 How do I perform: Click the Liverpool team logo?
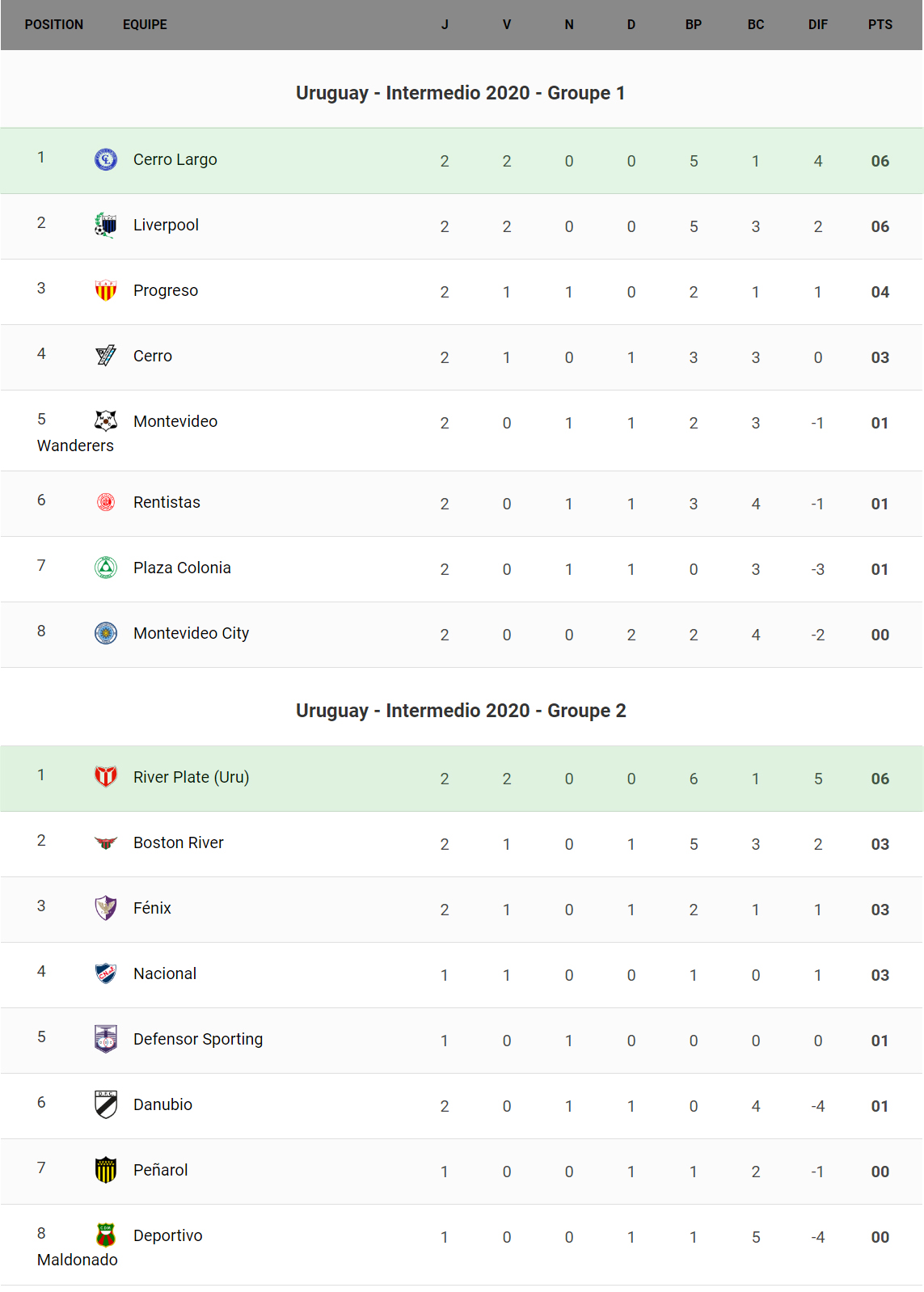pos(106,225)
